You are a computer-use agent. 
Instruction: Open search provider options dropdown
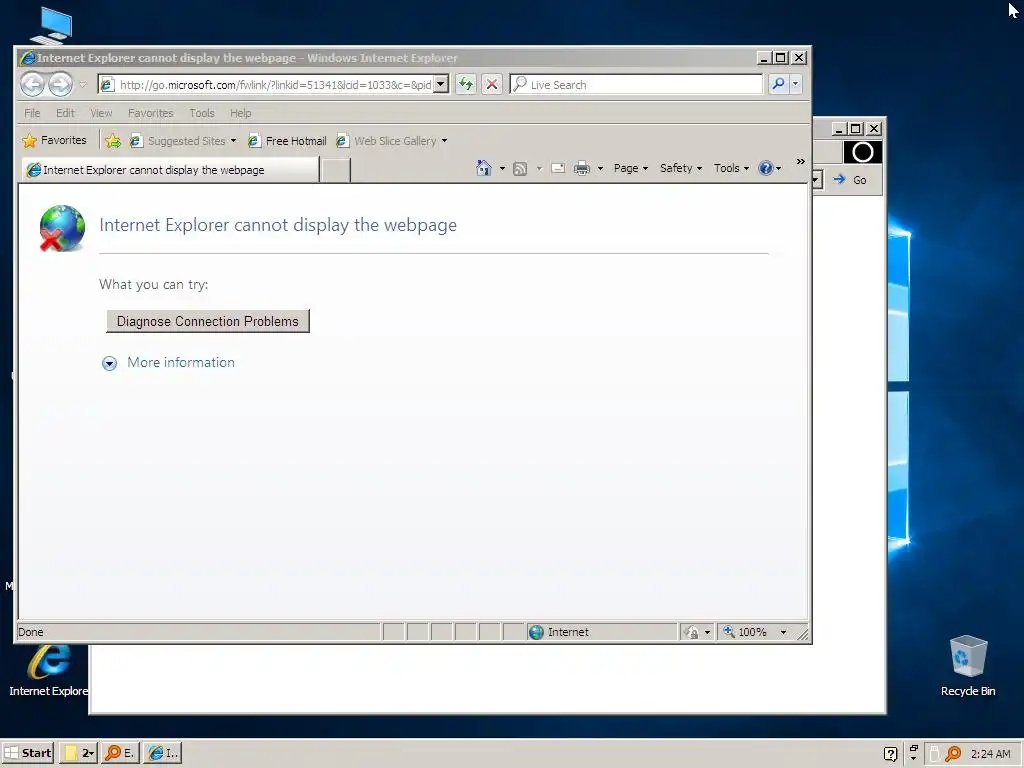[x=795, y=84]
